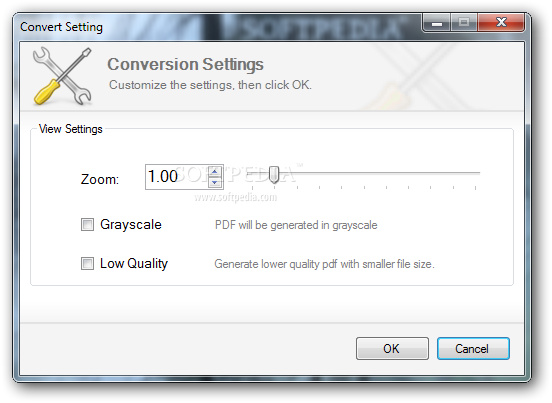This screenshot has height=403, width=552.
Task: Click the Zoom label
Action: tap(100, 179)
